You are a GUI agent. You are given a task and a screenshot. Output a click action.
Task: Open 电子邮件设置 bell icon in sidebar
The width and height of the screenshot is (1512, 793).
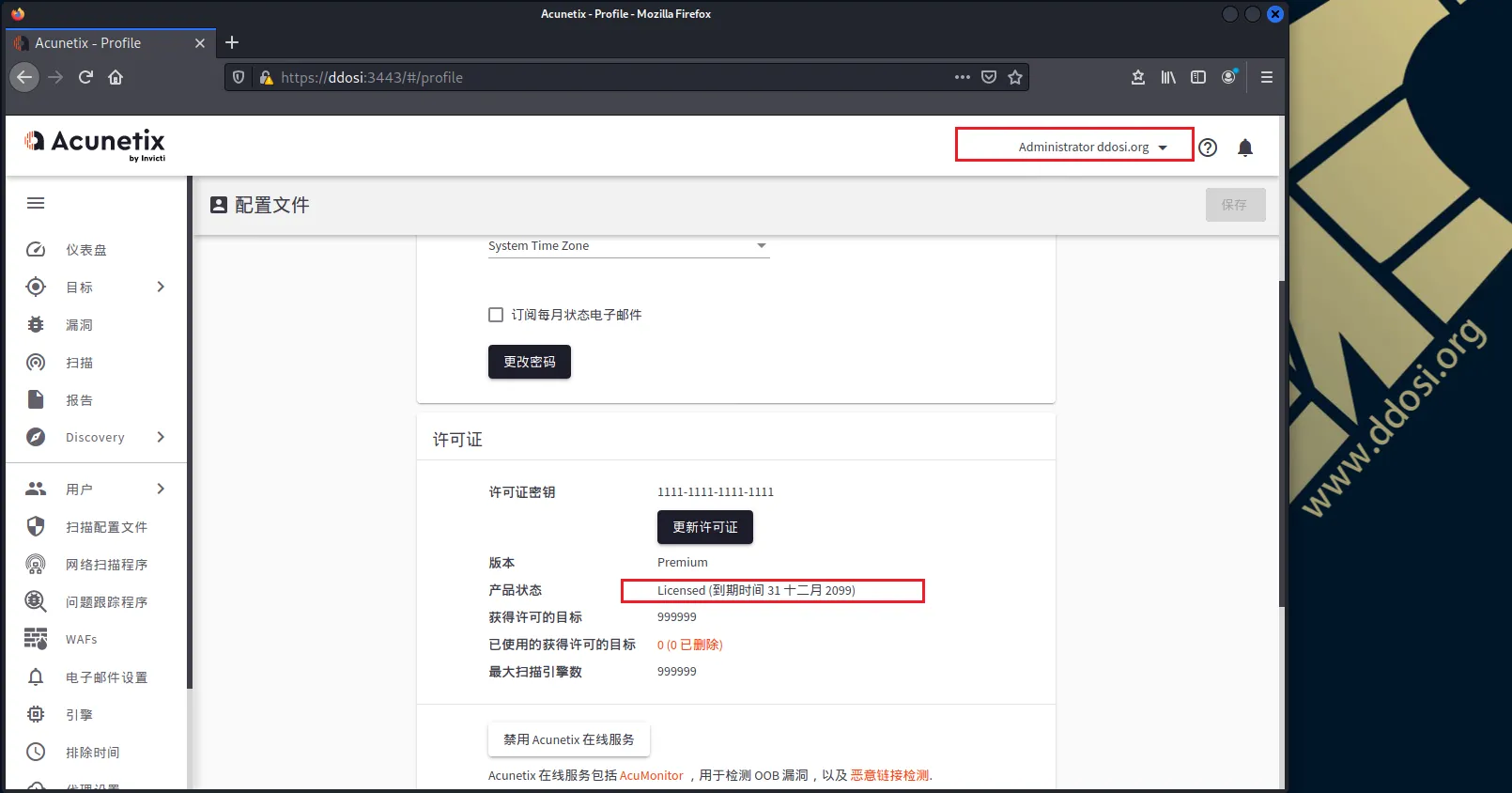point(36,676)
